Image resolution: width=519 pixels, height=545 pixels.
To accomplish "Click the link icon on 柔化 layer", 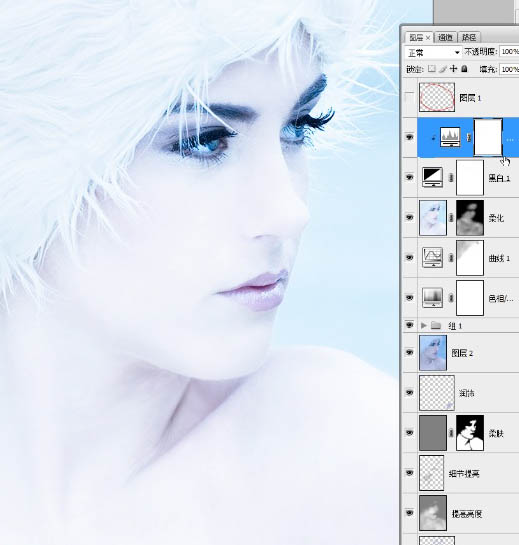I will coord(451,218).
